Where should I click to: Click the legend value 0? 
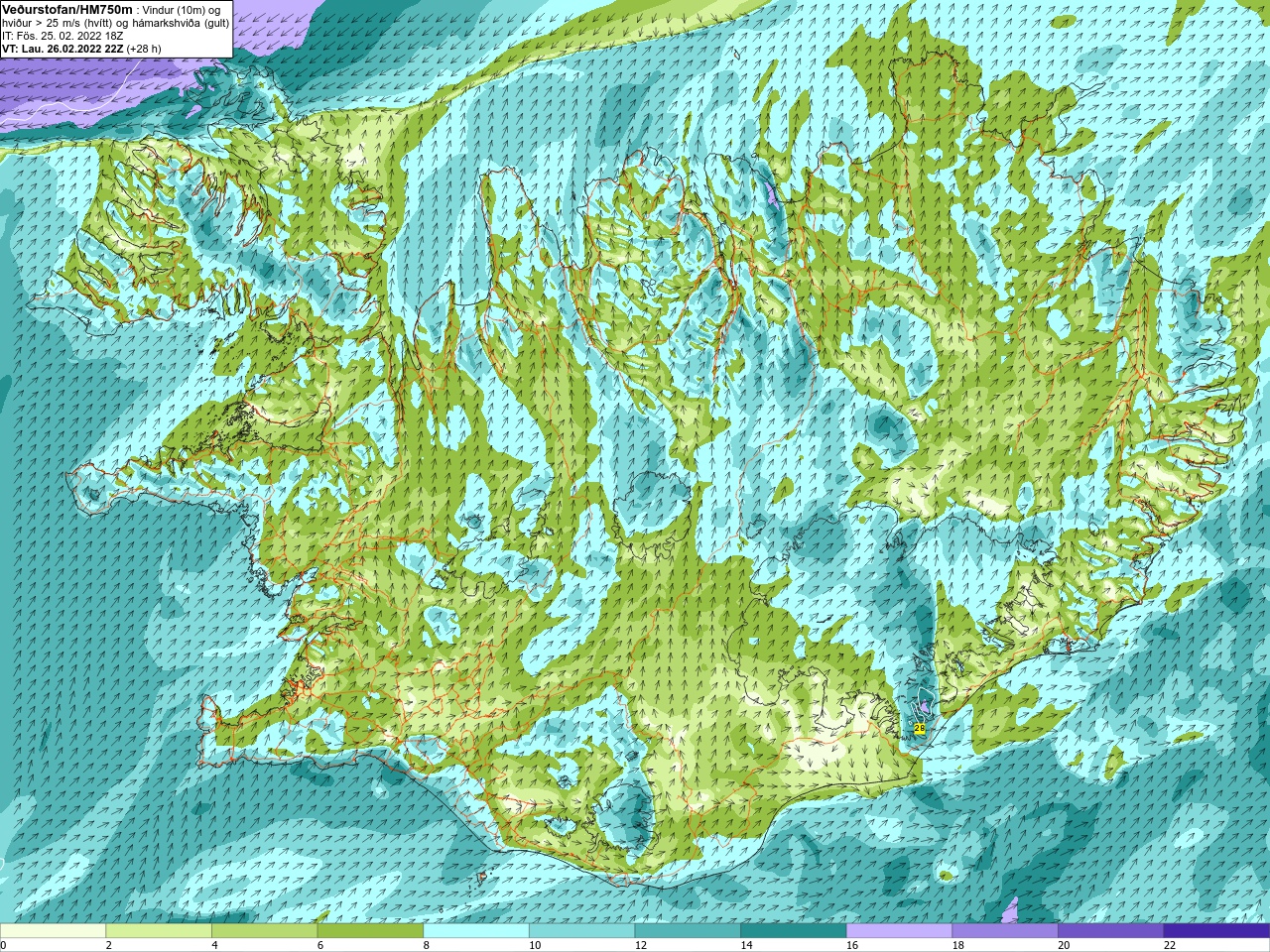click(x=3, y=946)
